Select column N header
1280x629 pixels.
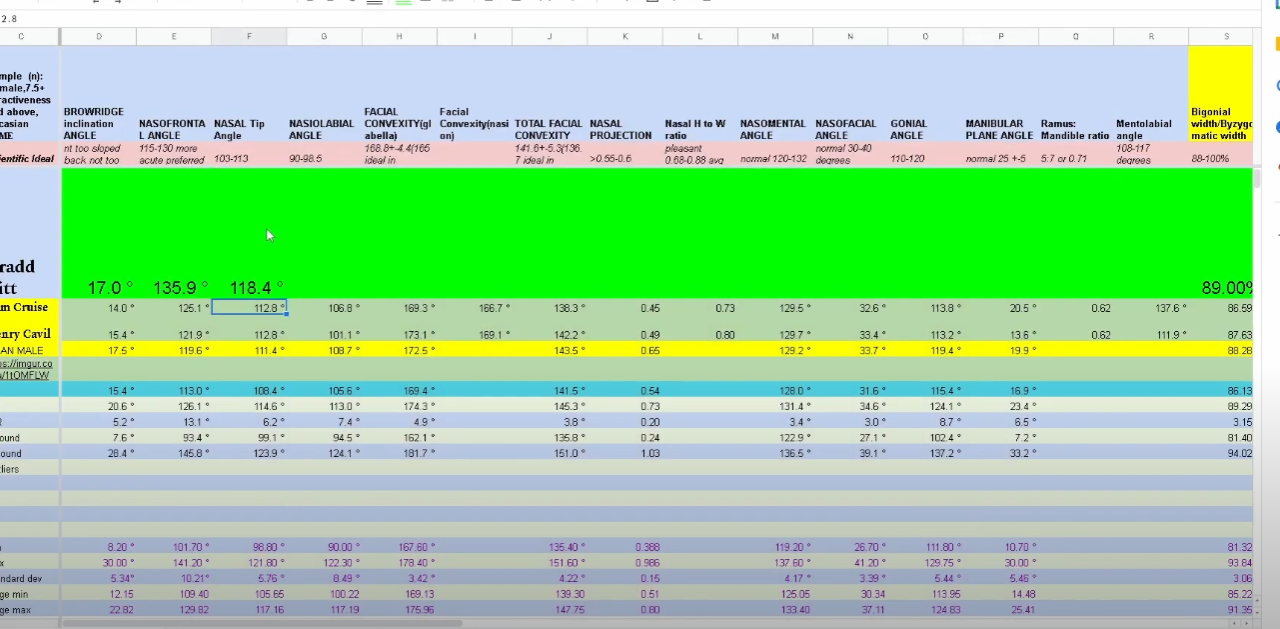point(851,37)
